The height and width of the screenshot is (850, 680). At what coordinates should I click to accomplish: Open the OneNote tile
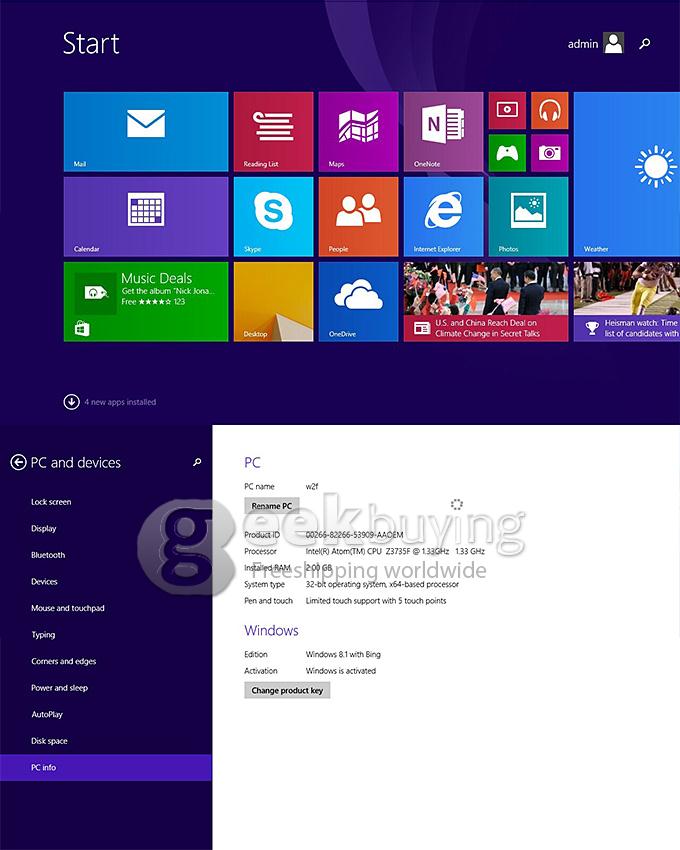click(x=443, y=132)
